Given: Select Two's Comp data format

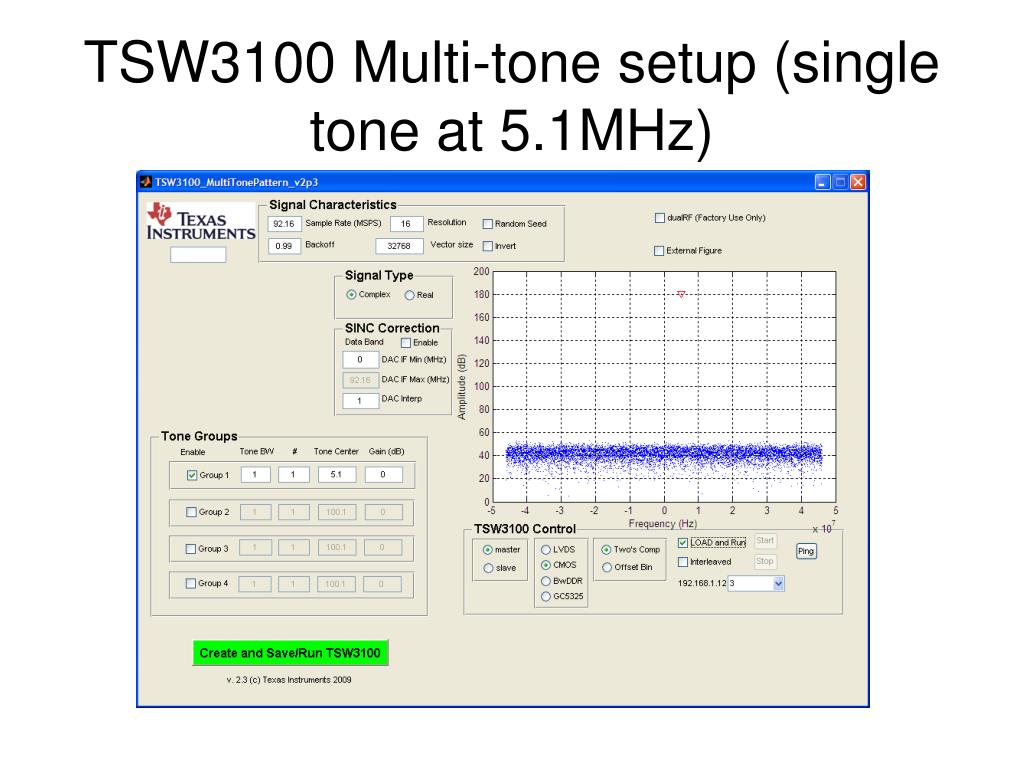Looking at the screenshot, I should [x=607, y=550].
